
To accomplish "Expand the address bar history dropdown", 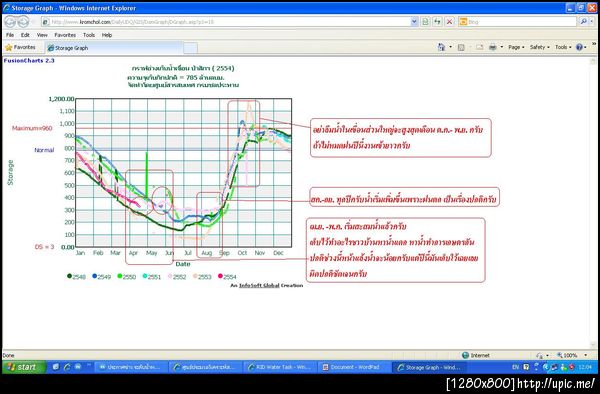I will 414,22.
